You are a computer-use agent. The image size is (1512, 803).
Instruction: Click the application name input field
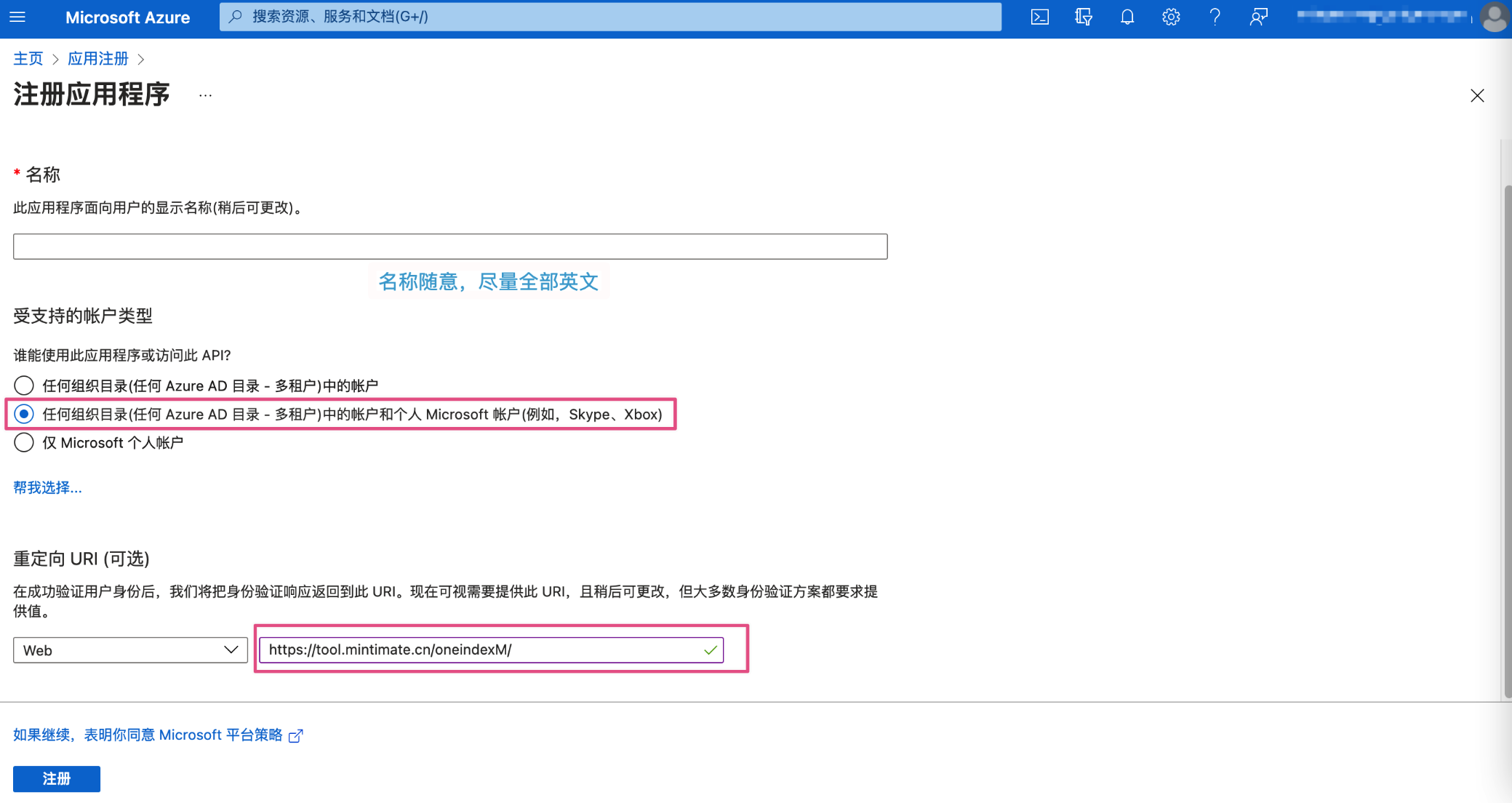[449, 247]
